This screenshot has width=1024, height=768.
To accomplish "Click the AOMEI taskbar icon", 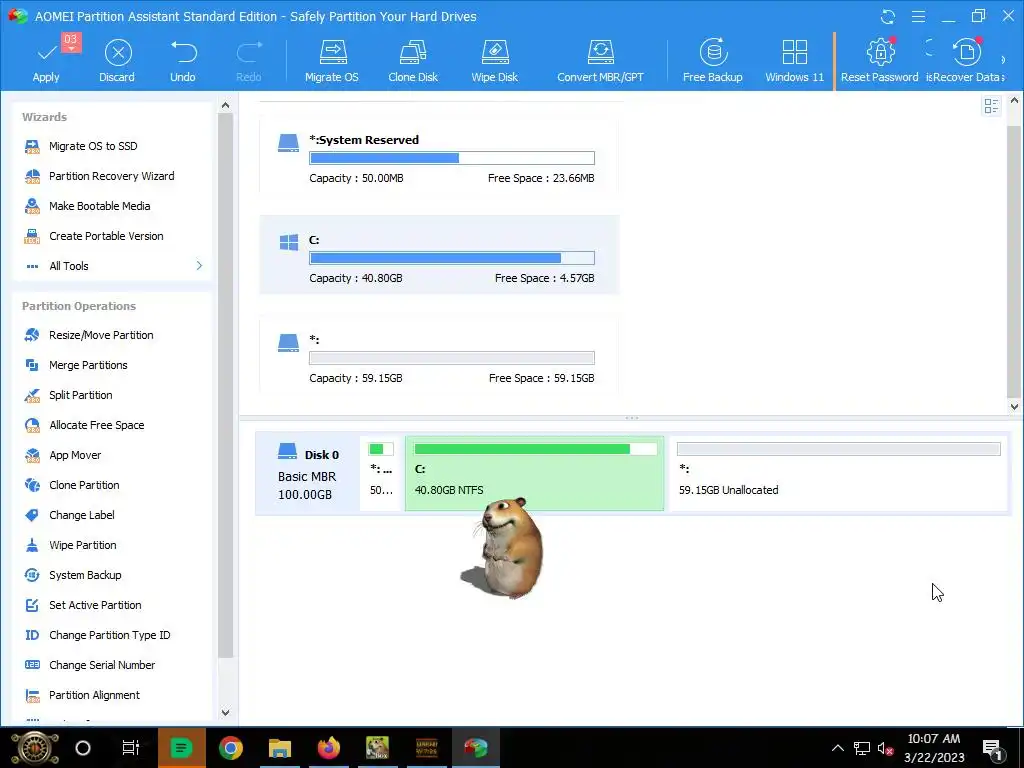I will 475,748.
